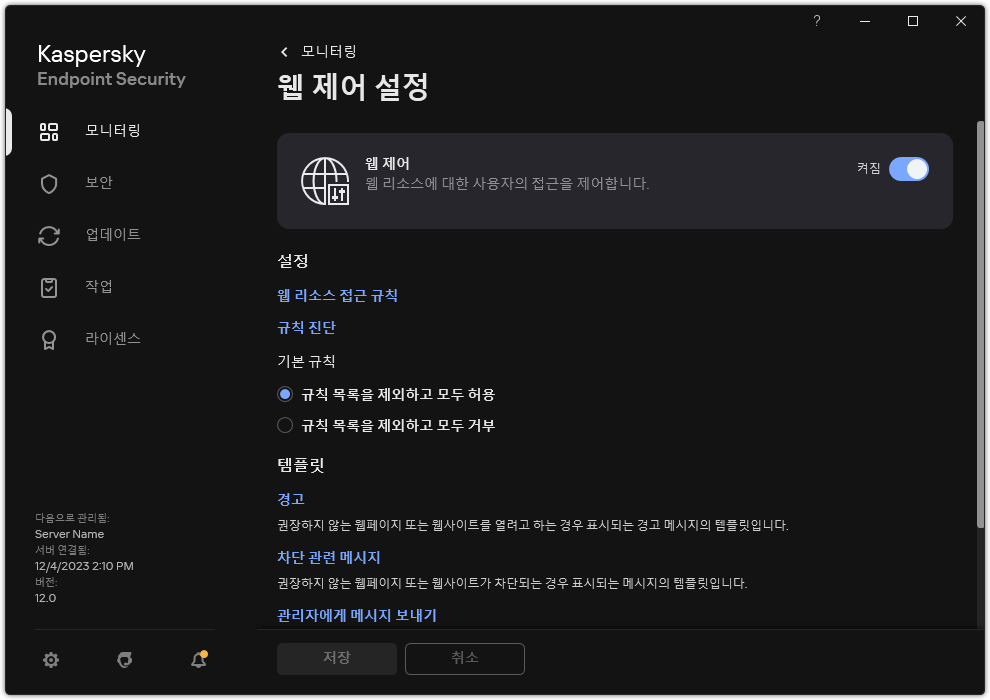Select 규칙 목록을 제외하고 모두 거부
Image resolution: width=990 pixels, height=700 pixels.
(284, 425)
